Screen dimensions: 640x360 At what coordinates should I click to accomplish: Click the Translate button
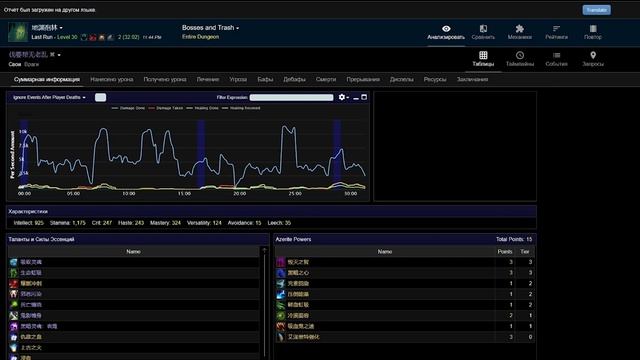click(597, 10)
